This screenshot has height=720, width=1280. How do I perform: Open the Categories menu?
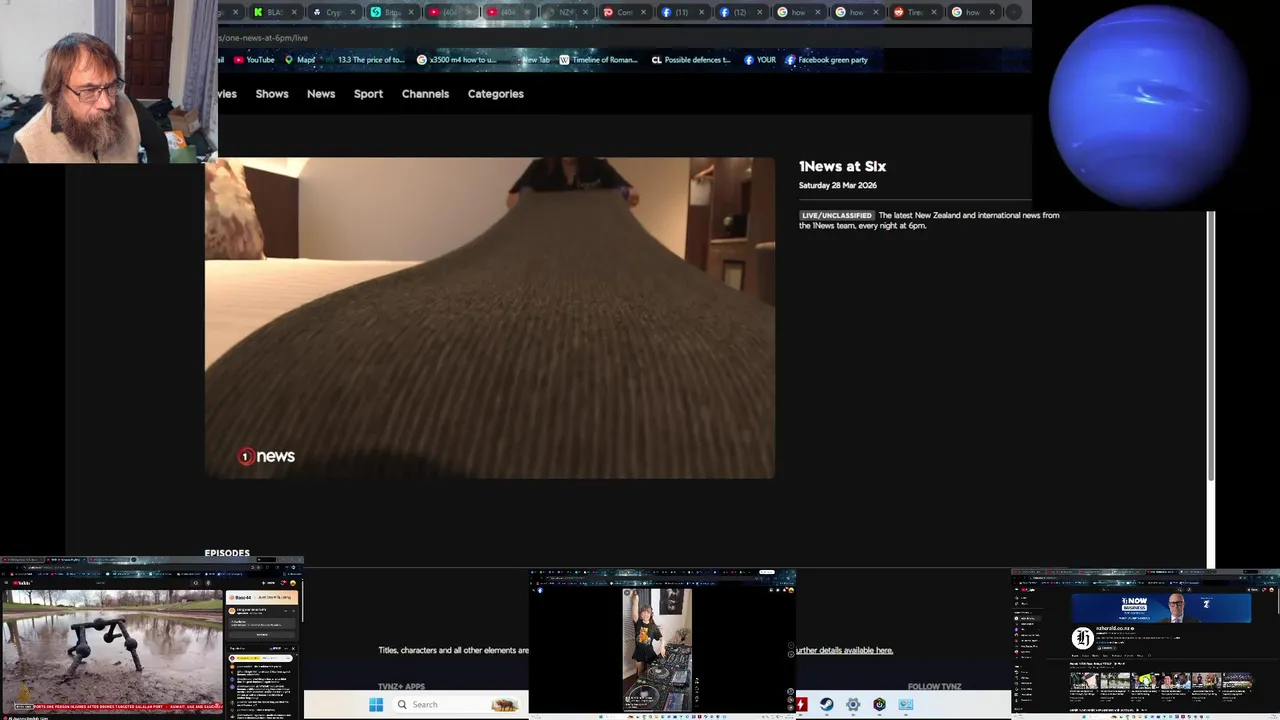tap(496, 94)
